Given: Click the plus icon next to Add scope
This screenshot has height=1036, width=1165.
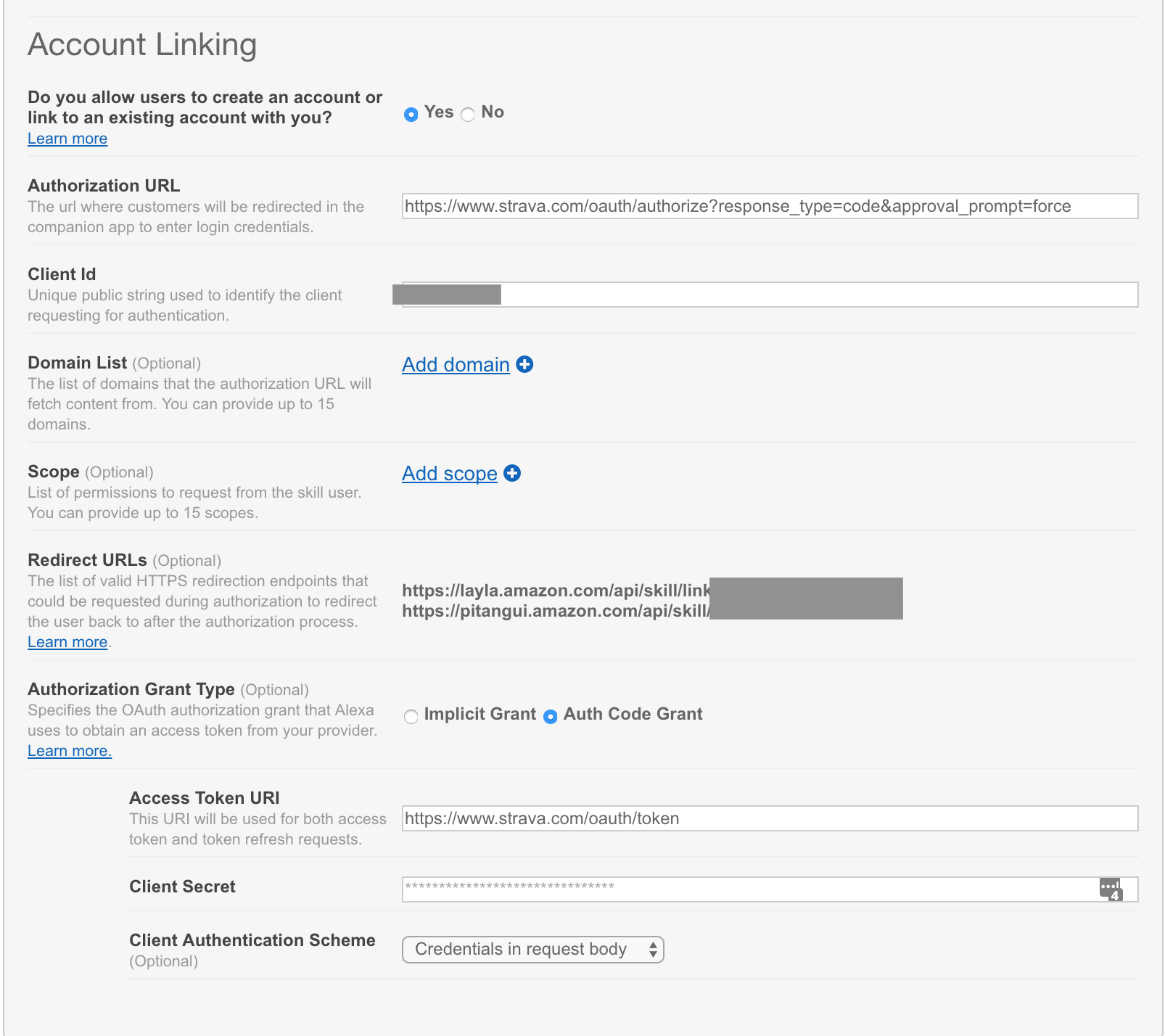Looking at the screenshot, I should (x=512, y=473).
